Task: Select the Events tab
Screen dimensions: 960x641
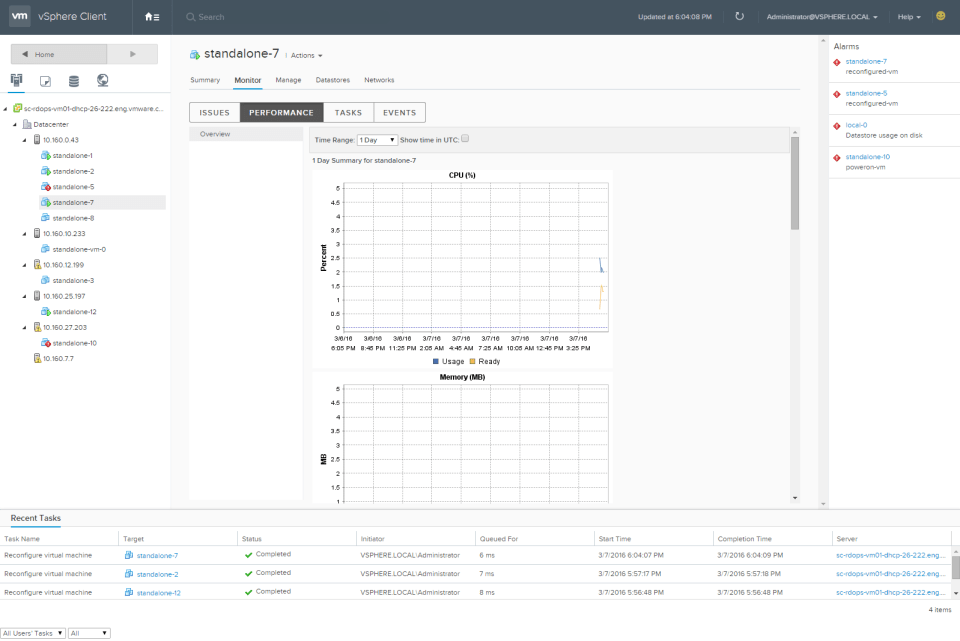Action: (x=400, y=113)
